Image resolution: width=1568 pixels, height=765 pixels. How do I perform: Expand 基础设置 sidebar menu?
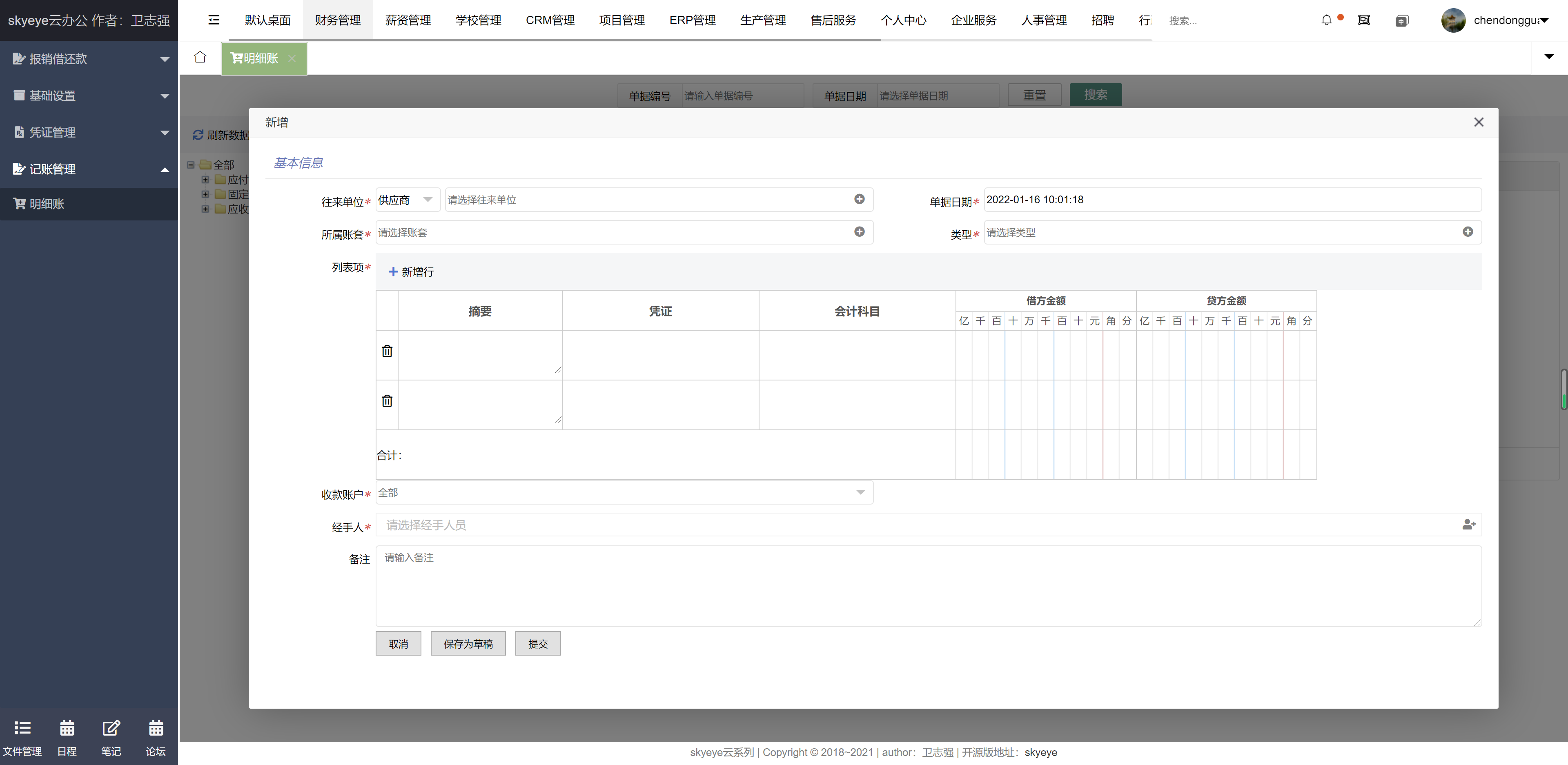(x=89, y=96)
